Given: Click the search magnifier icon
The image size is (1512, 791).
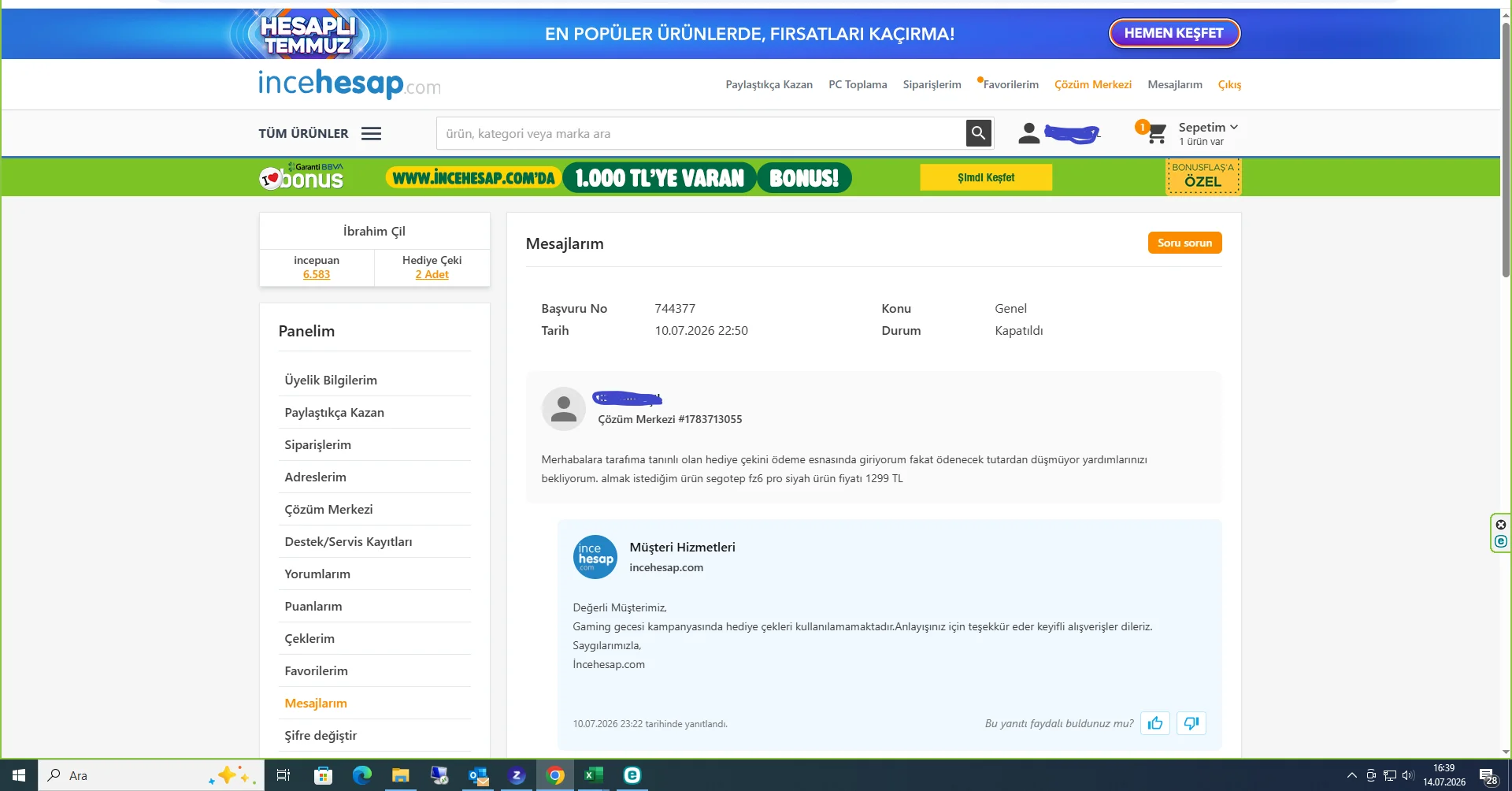Looking at the screenshot, I should pos(978,133).
